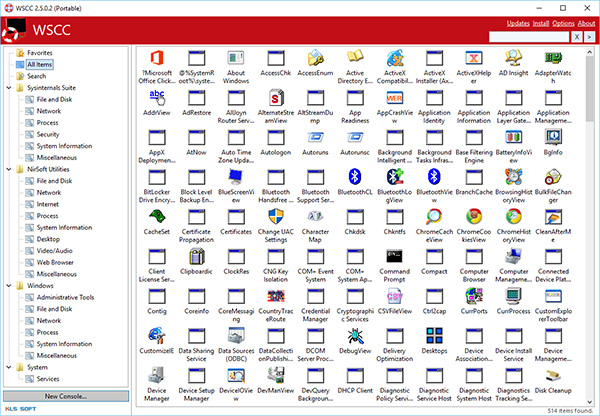Open the ActiveX Compatibility icon
Viewport: 600px width, 416px height.
[x=395, y=59]
